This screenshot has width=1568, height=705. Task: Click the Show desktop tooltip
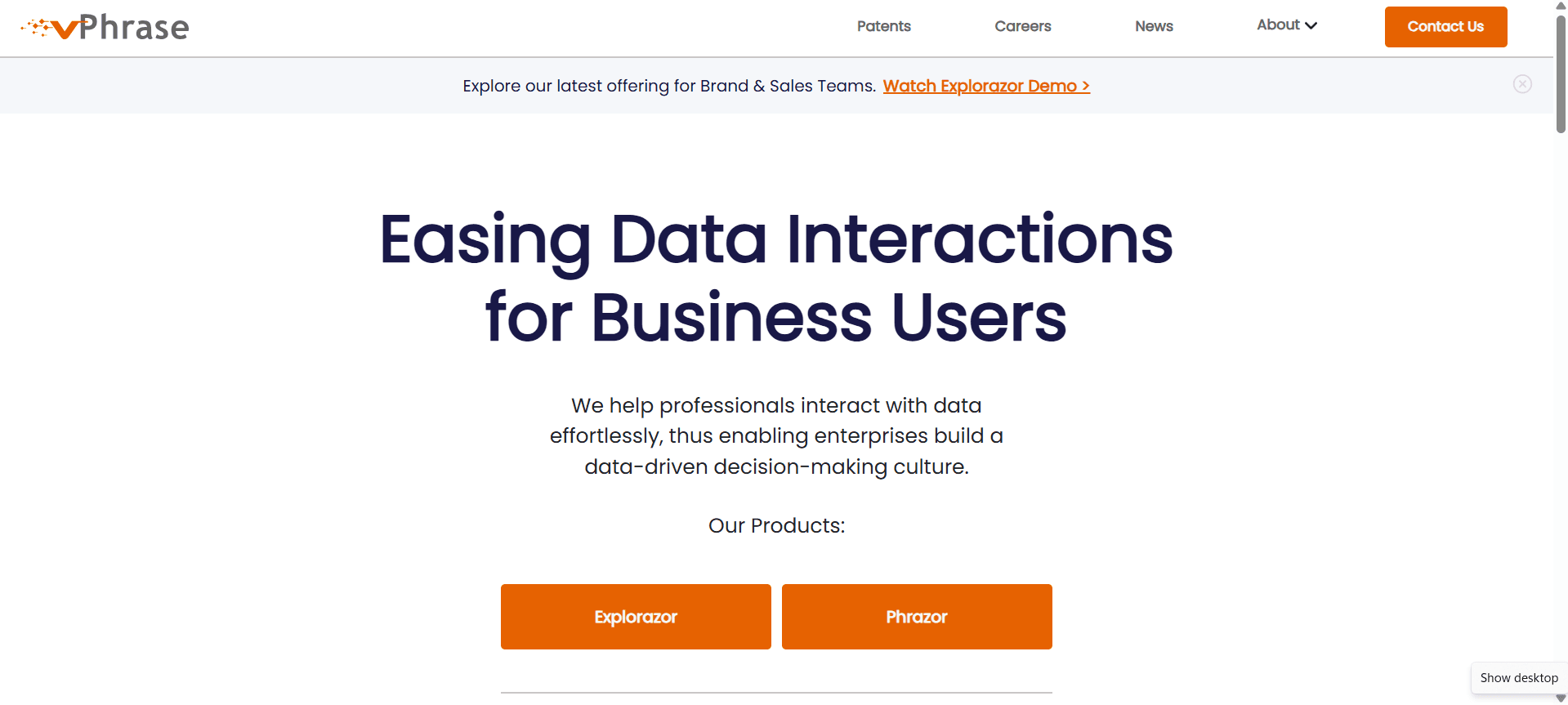[1519, 678]
